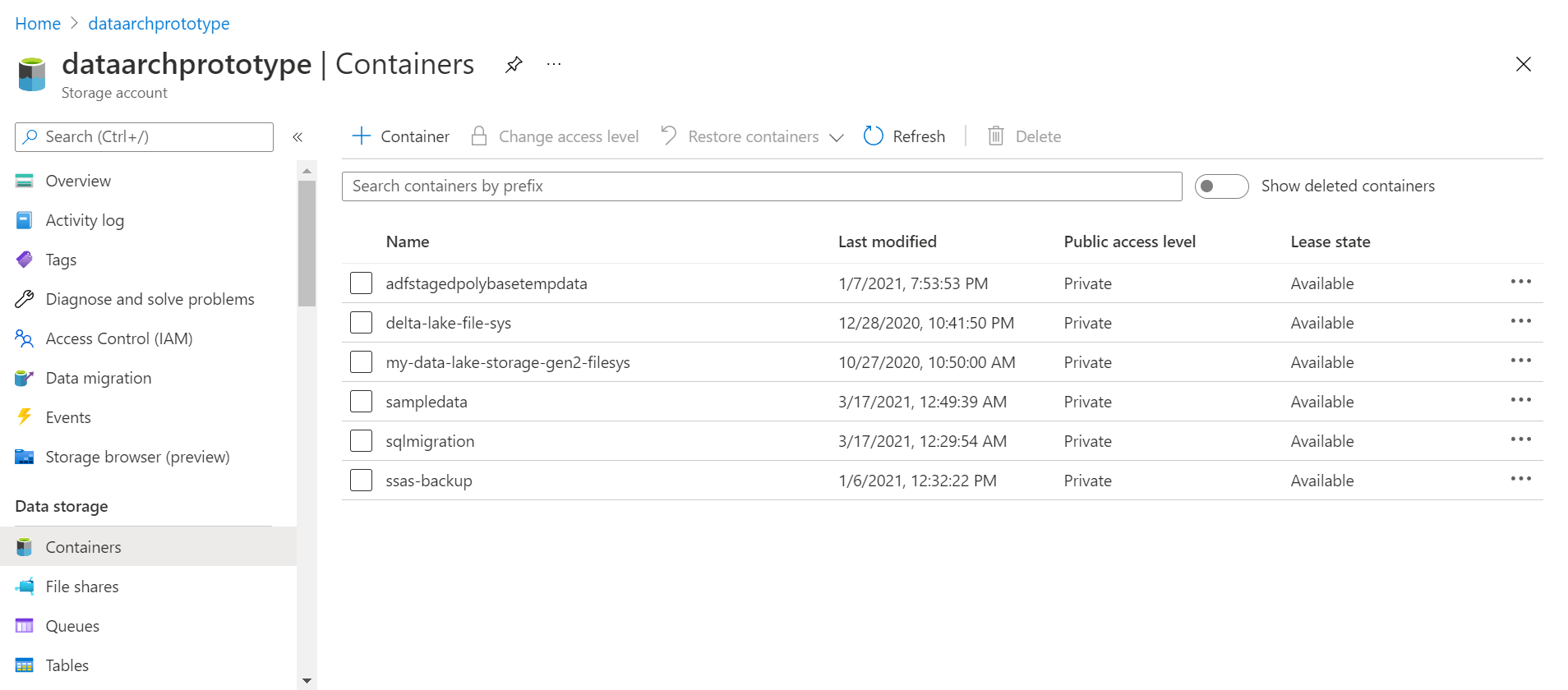Open the ssas-backup container

tap(429, 481)
